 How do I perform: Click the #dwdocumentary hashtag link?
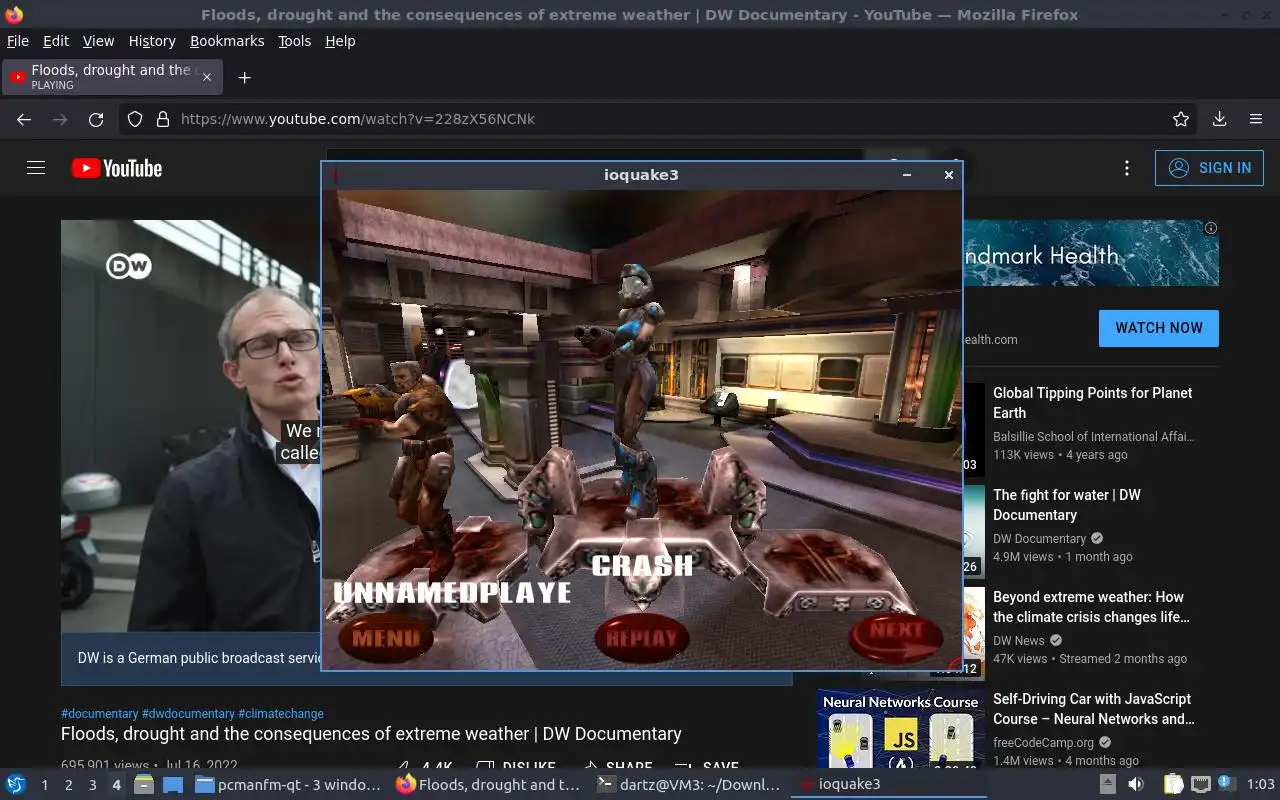188,714
